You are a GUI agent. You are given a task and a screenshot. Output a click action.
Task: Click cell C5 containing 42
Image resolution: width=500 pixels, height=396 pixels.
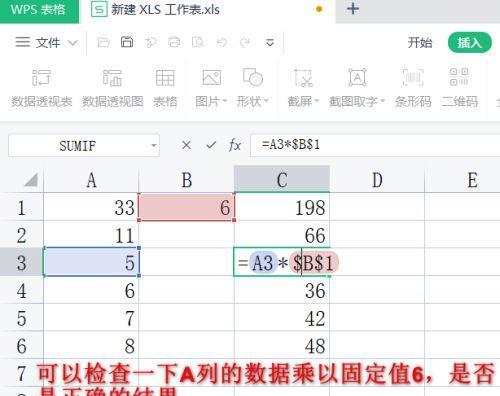[282, 318]
